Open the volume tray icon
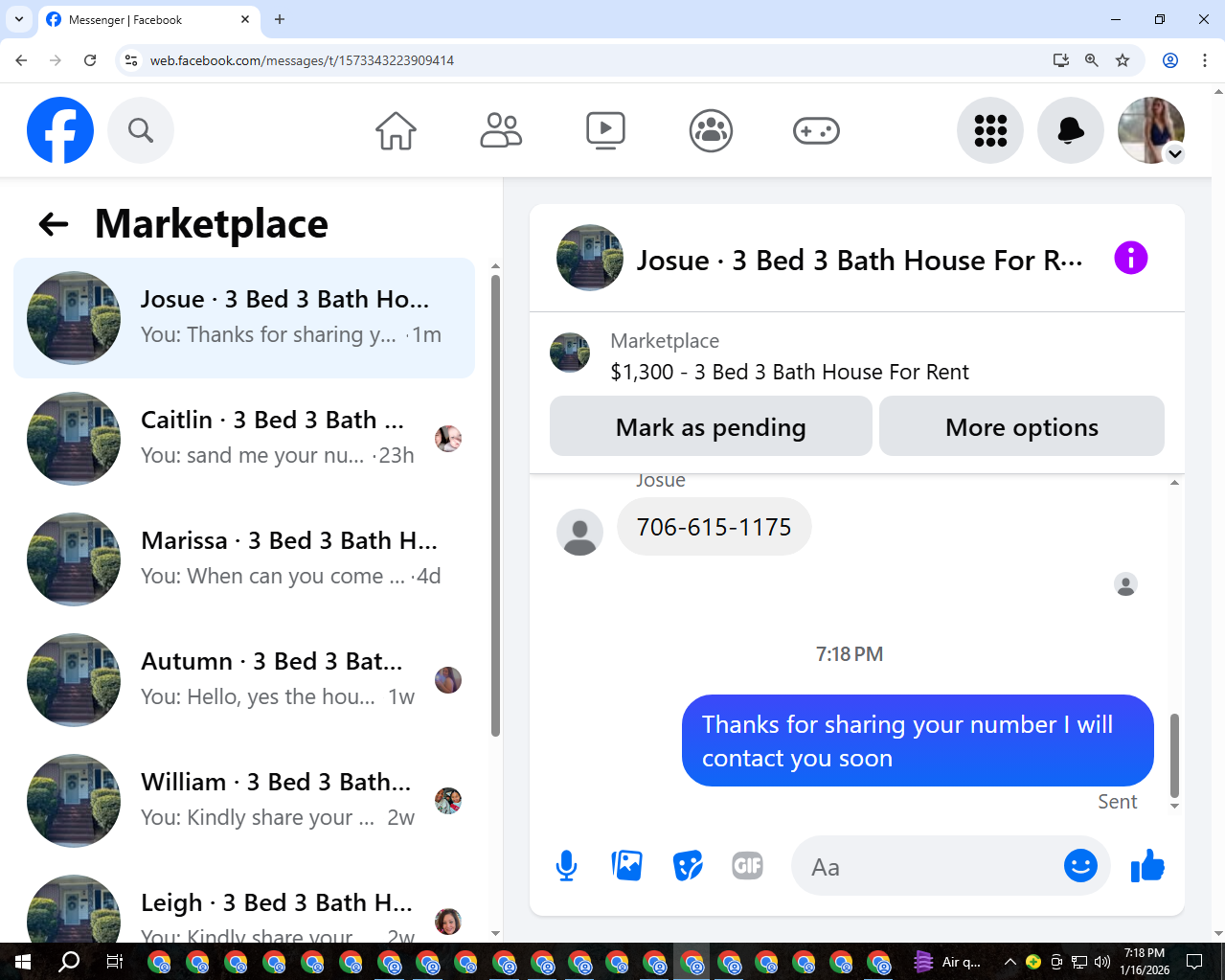 coord(1102,962)
